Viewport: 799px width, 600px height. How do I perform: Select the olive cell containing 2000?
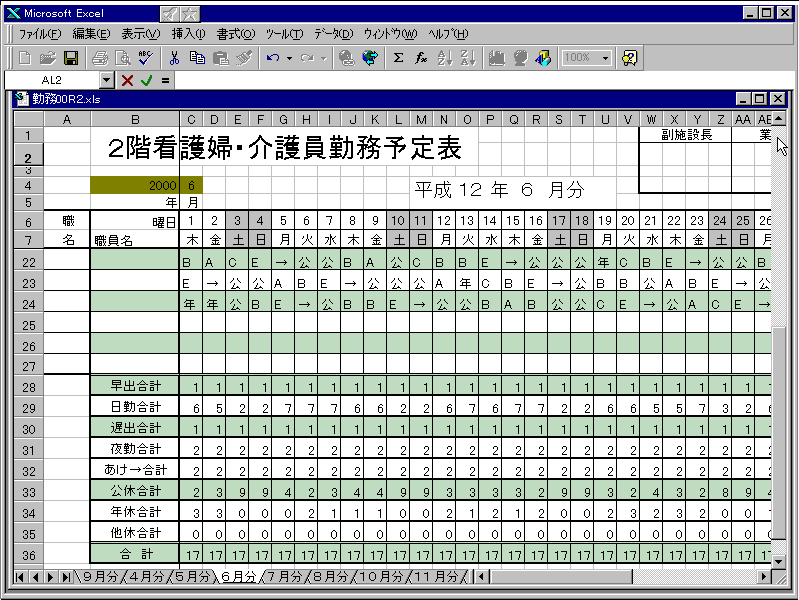pyautogui.click(x=134, y=185)
